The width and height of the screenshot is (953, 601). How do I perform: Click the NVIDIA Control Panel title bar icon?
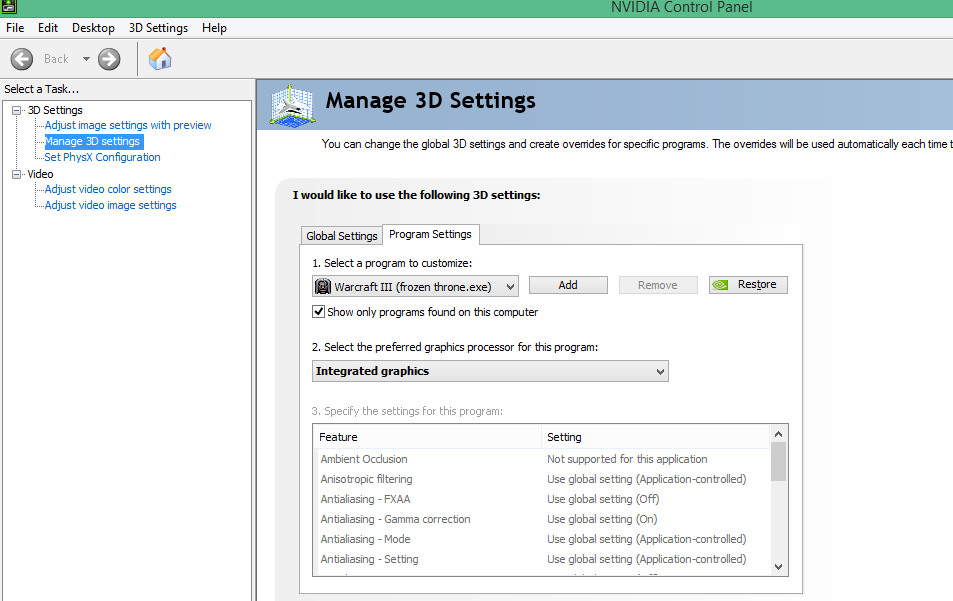pos(9,7)
